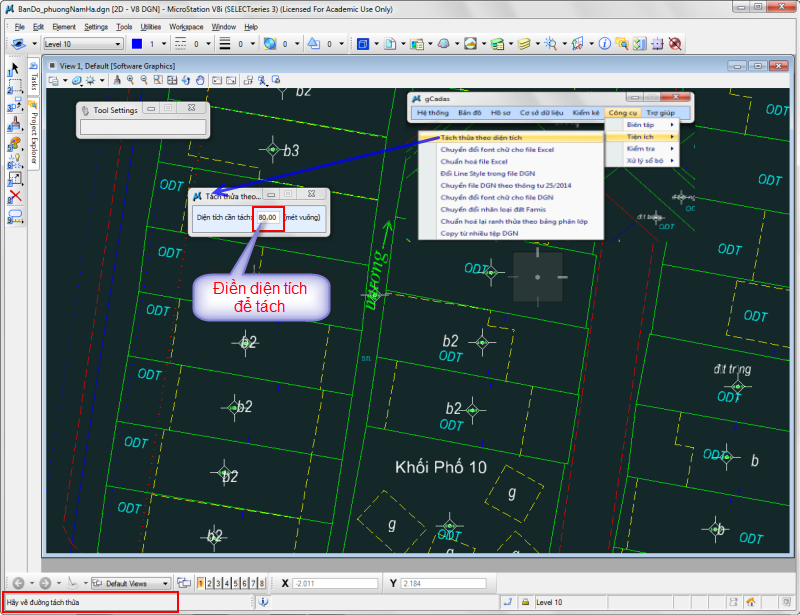Viewport: 800px width, 615px height.
Task: Click 'Cơ sở dữ liệu' in gCadas bar
Action: coord(541,113)
